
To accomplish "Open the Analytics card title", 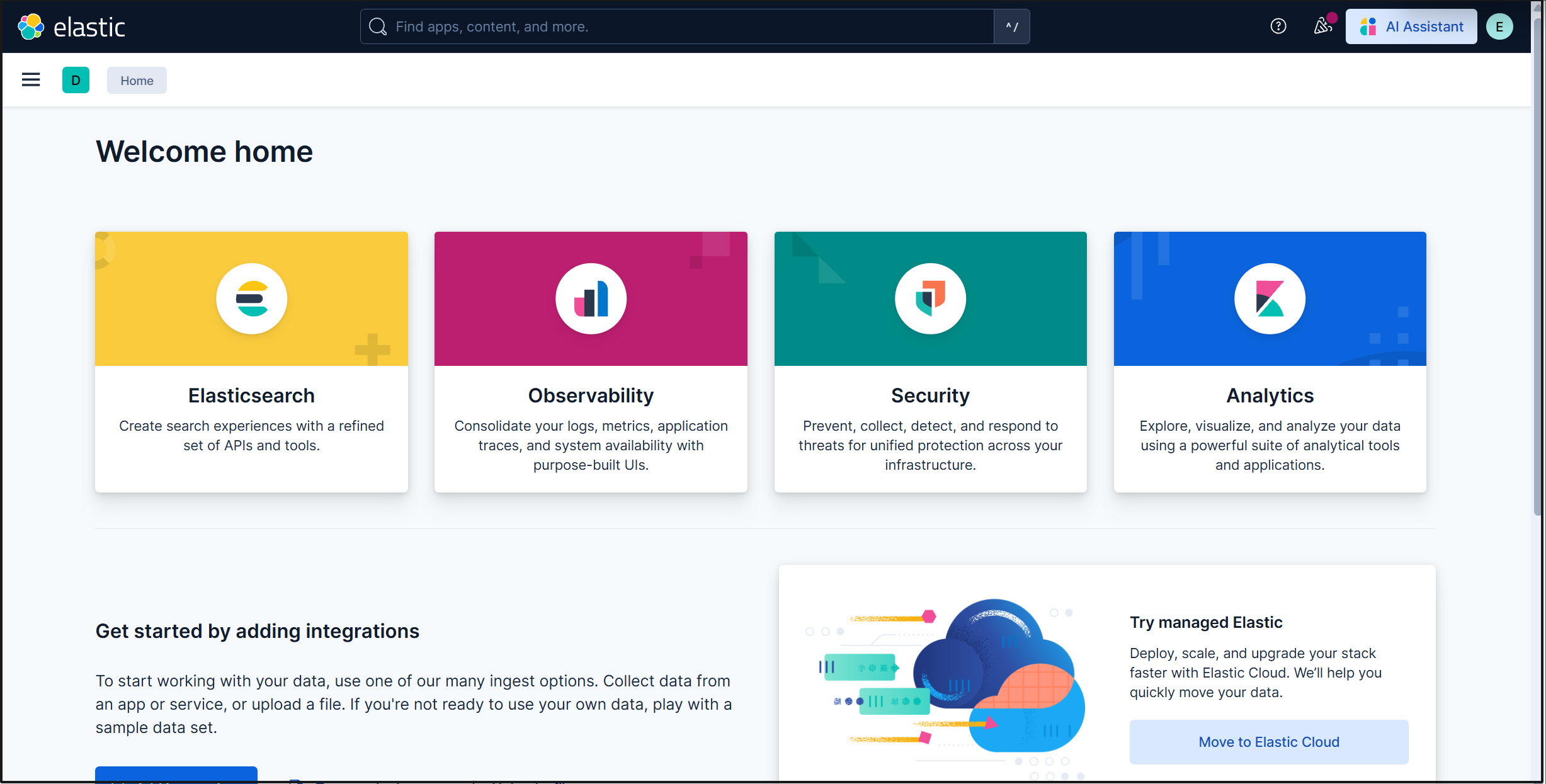I will tap(1270, 395).
